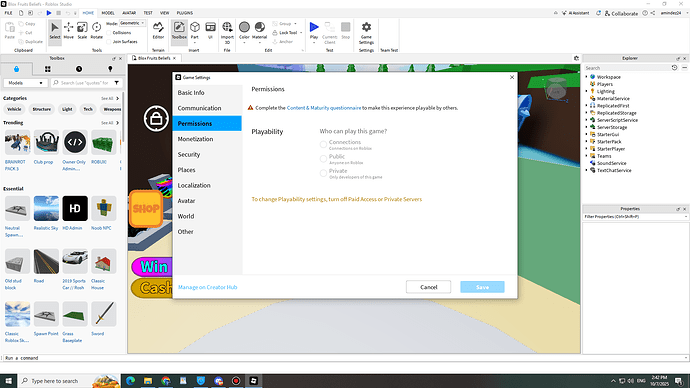The image size is (690, 388).
Task: Select the Connections playability radio
Action: point(323,144)
